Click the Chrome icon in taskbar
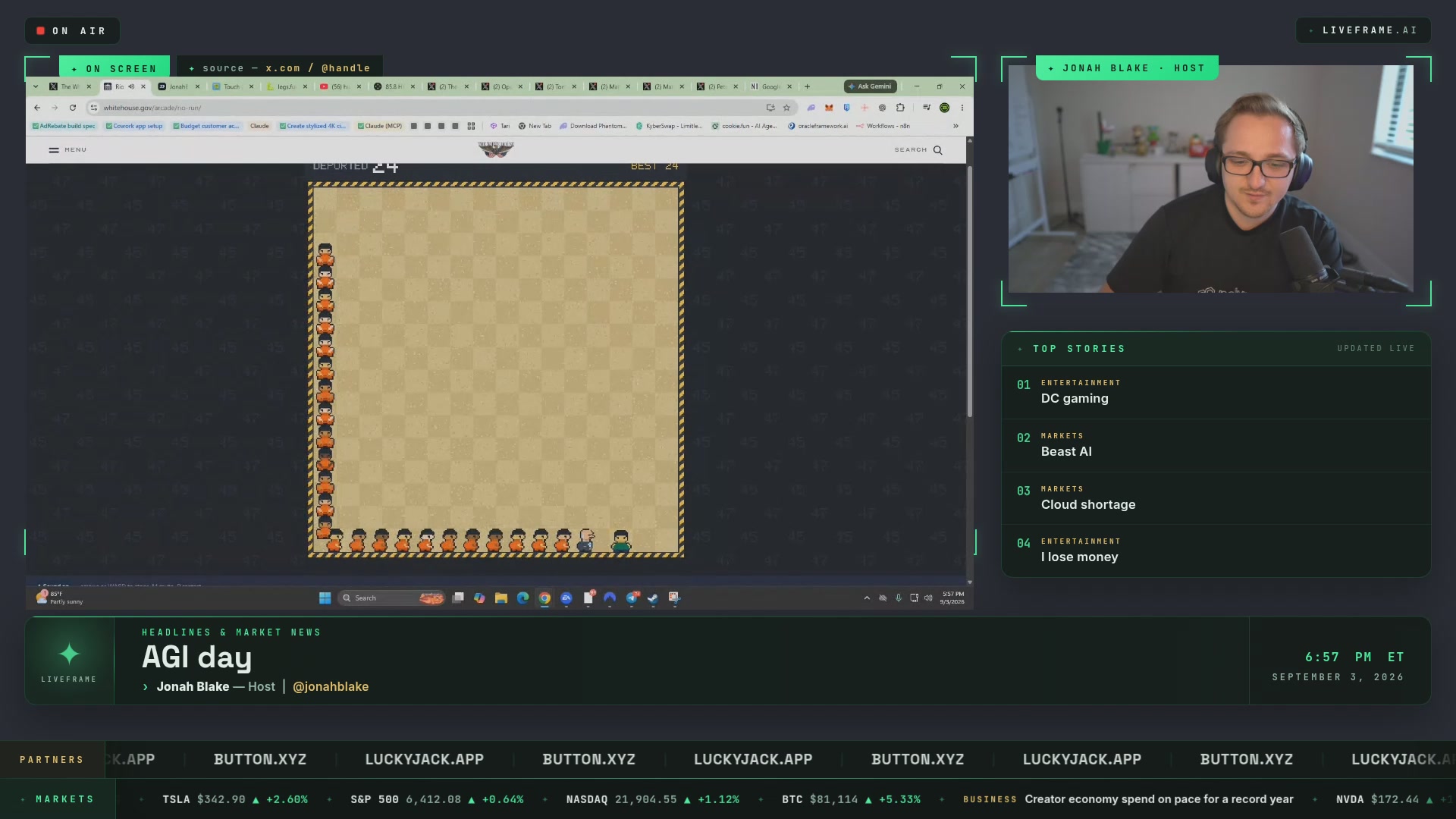The height and width of the screenshot is (819, 1456). point(544,598)
